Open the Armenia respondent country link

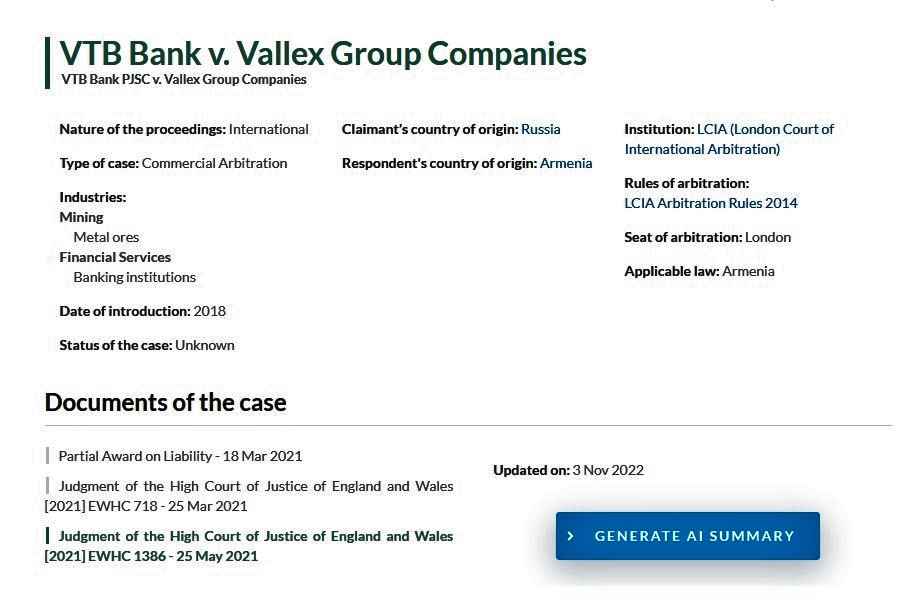566,163
